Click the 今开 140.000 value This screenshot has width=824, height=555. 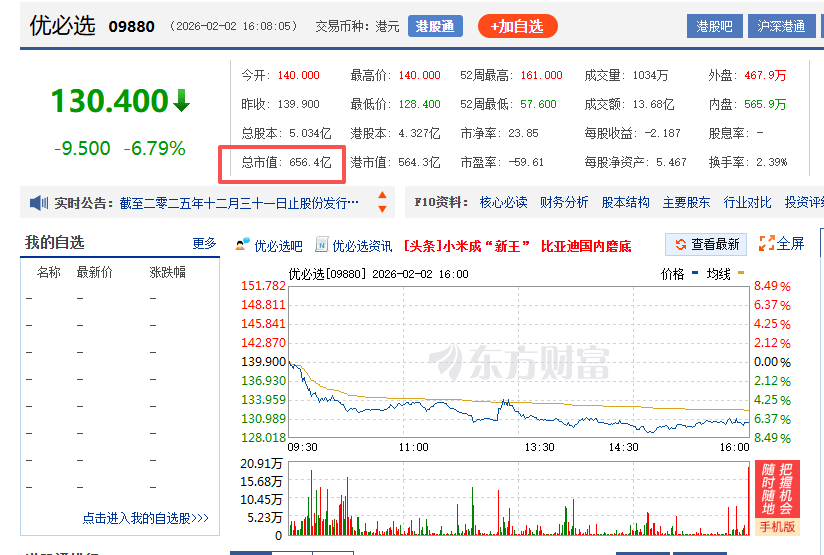(298, 75)
